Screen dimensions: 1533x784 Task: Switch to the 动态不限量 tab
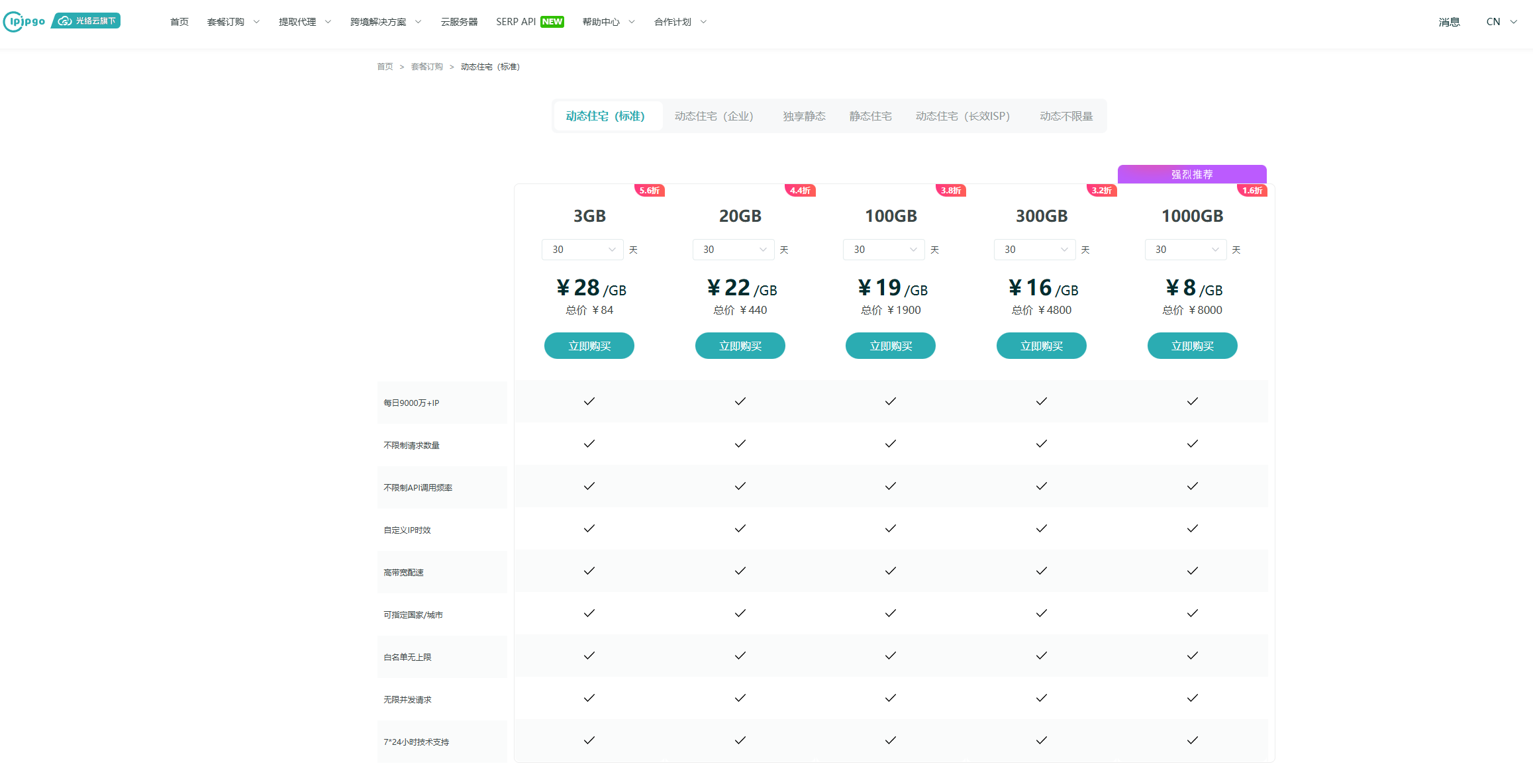click(1065, 117)
